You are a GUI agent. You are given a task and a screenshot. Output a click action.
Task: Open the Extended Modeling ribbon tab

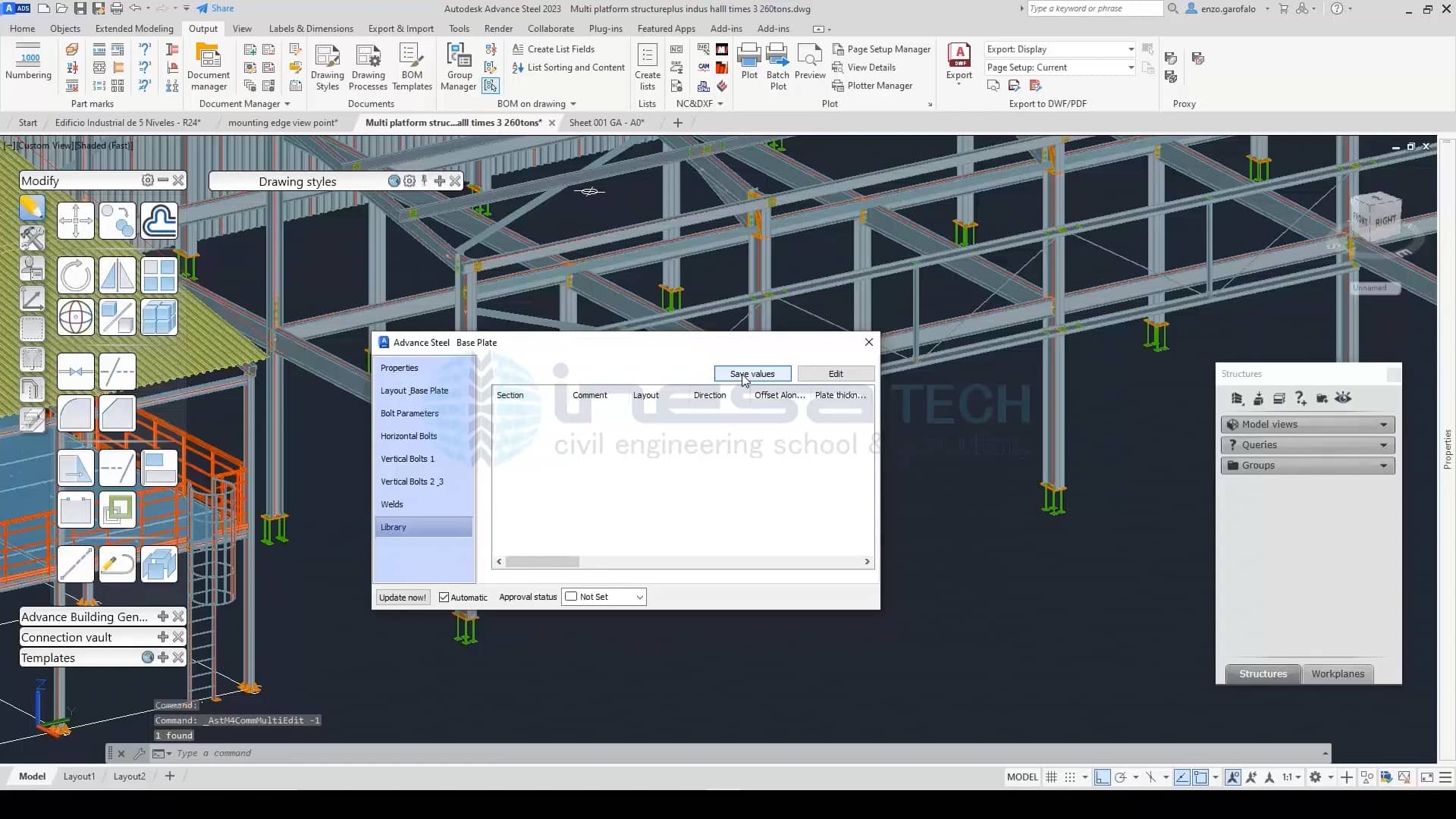tap(133, 28)
